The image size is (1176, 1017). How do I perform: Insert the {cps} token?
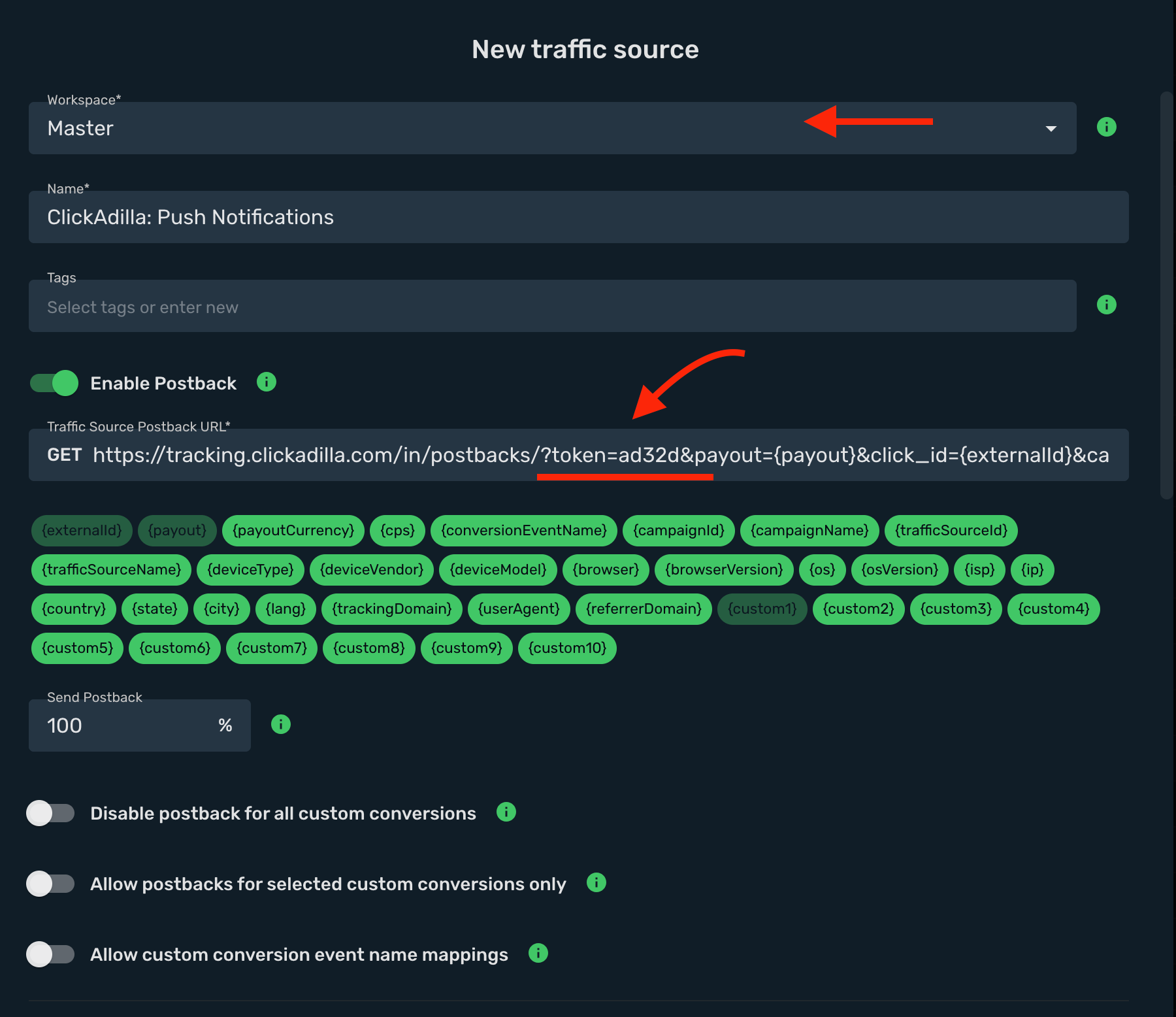(398, 531)
